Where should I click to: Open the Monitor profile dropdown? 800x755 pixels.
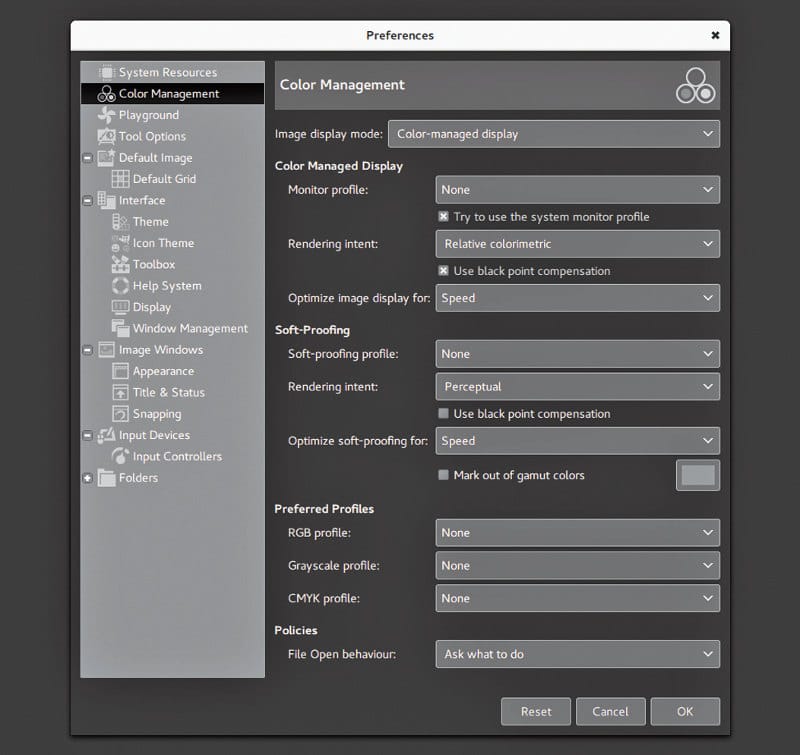click(577, 190)
